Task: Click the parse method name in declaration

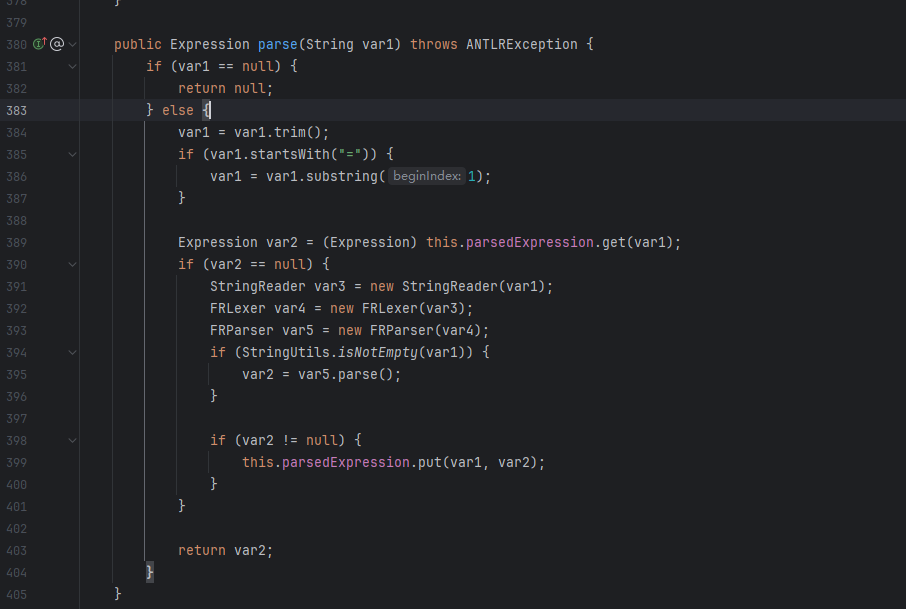Action: tap(277, 44)
